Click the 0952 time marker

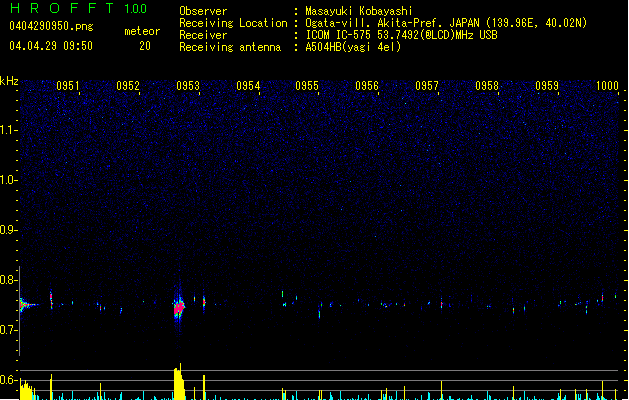point(128,85)
